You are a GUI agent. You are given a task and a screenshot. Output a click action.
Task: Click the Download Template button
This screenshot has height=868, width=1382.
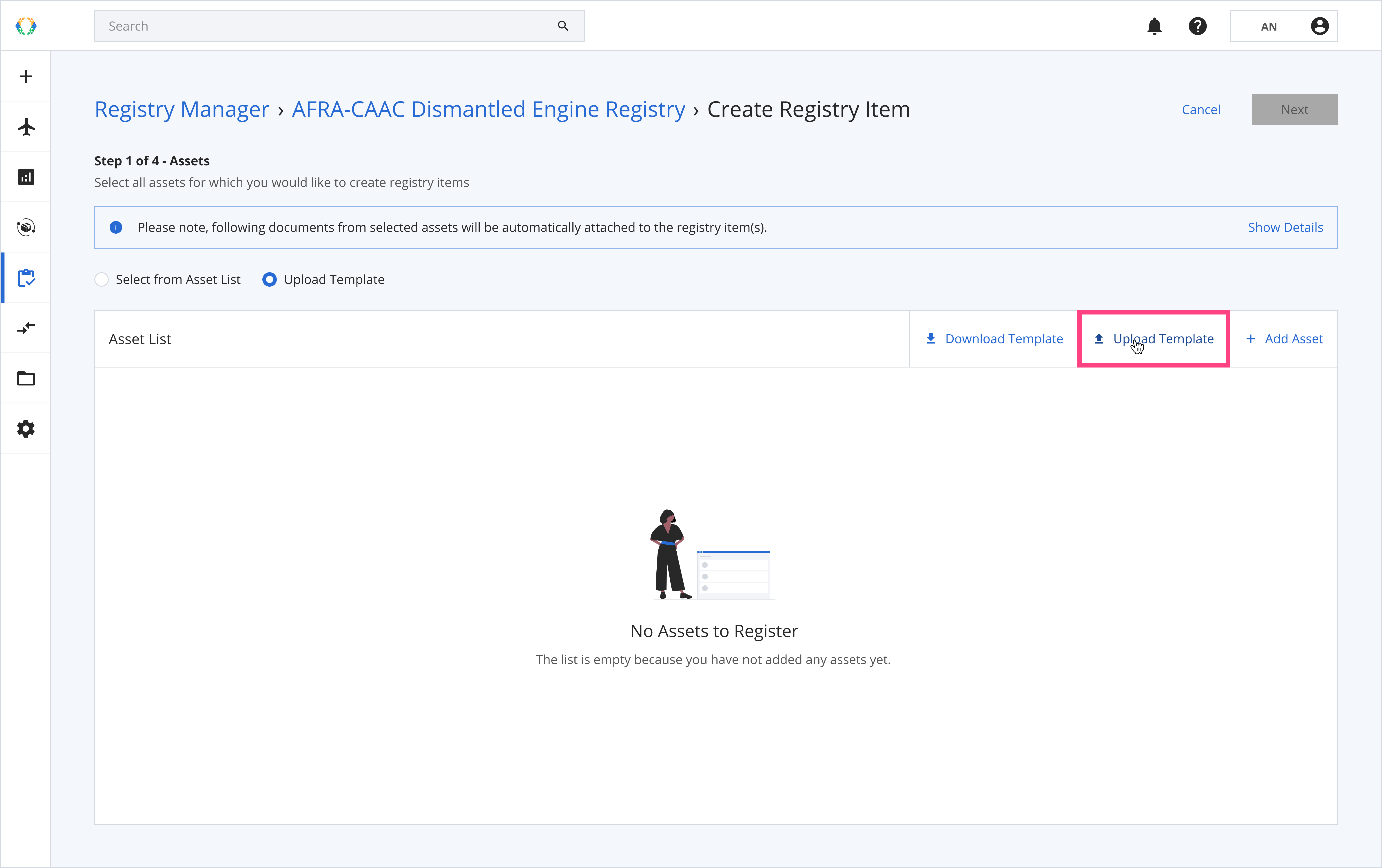pyautogui.click(x=994, y=339)
